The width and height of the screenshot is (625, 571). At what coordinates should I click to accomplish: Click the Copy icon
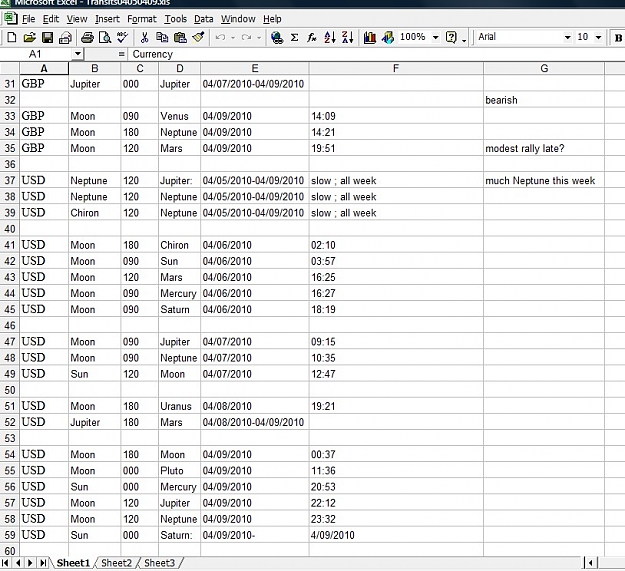162,37
